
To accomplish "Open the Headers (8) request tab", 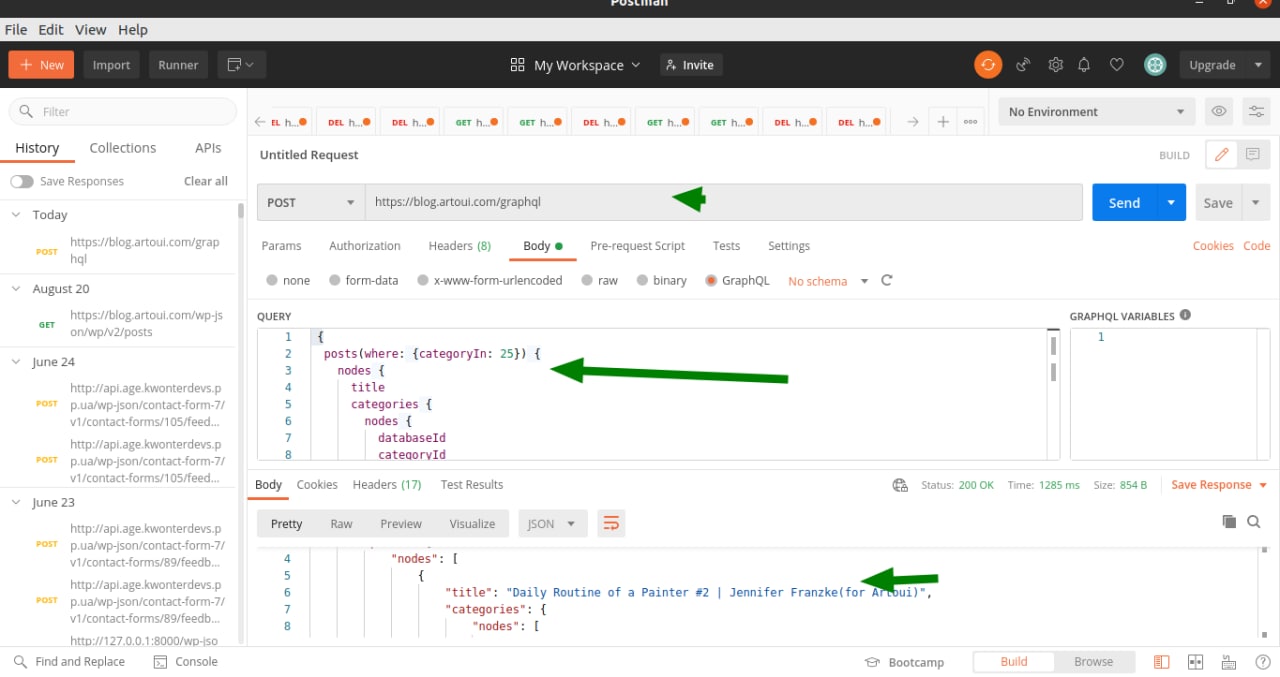I will coord(459,246).
